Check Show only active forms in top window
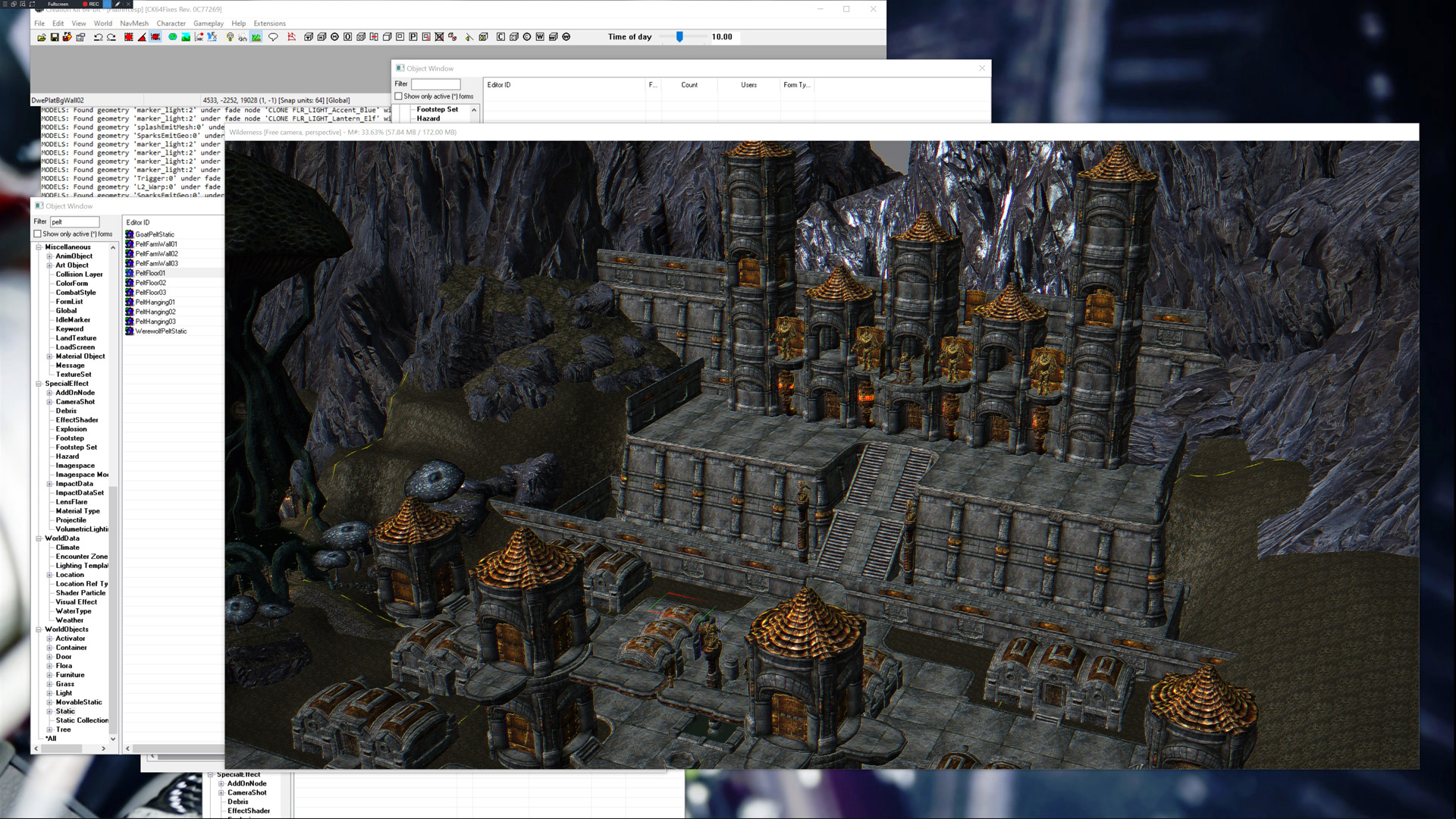This screenshot has height=819, width=1456. (399, 96)
